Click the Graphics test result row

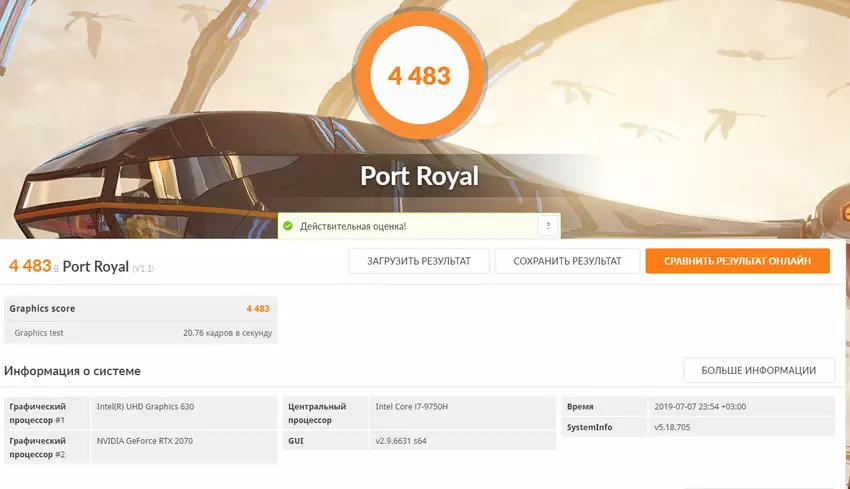pos(140,332)
